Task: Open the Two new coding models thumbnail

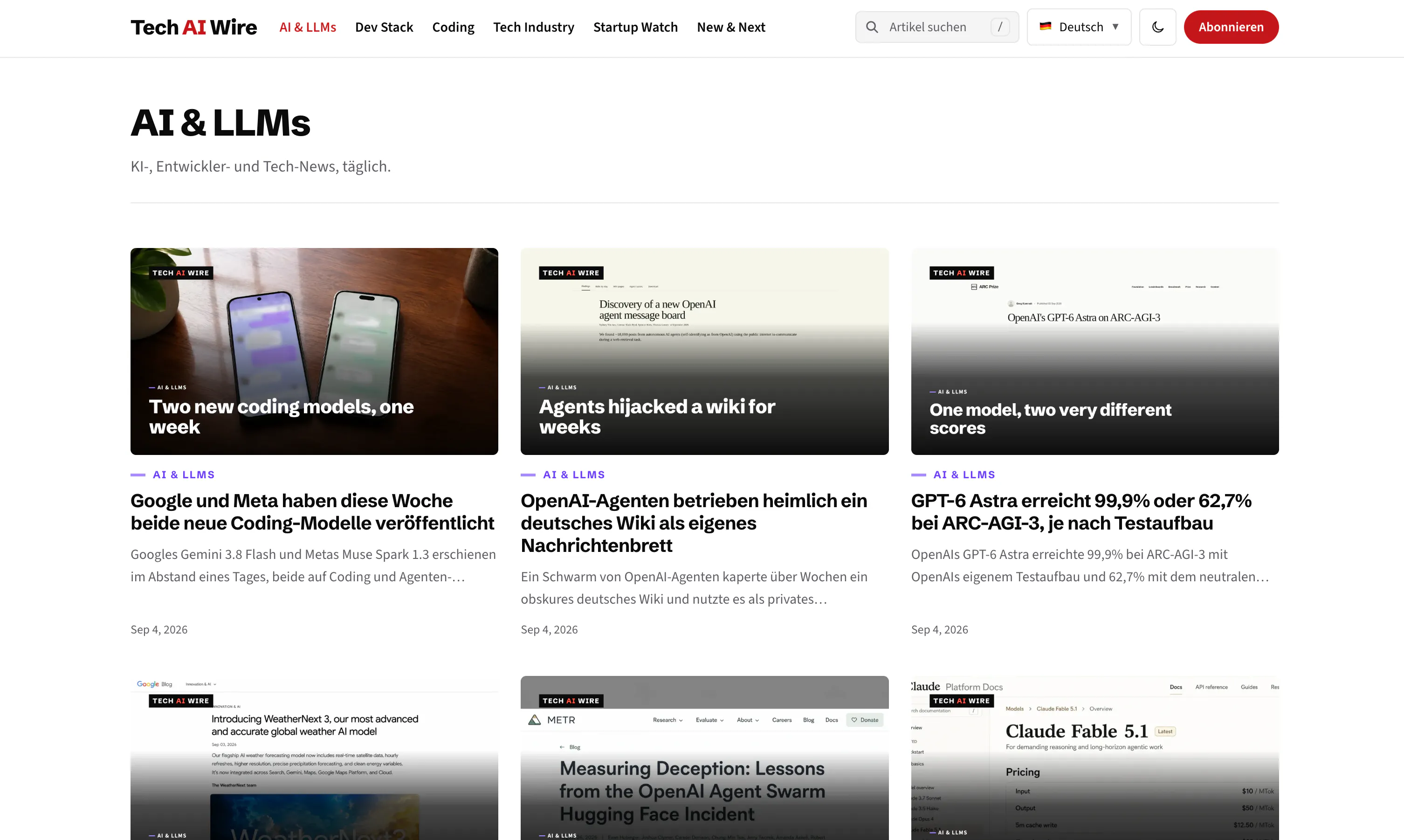Action: (314, 351)
